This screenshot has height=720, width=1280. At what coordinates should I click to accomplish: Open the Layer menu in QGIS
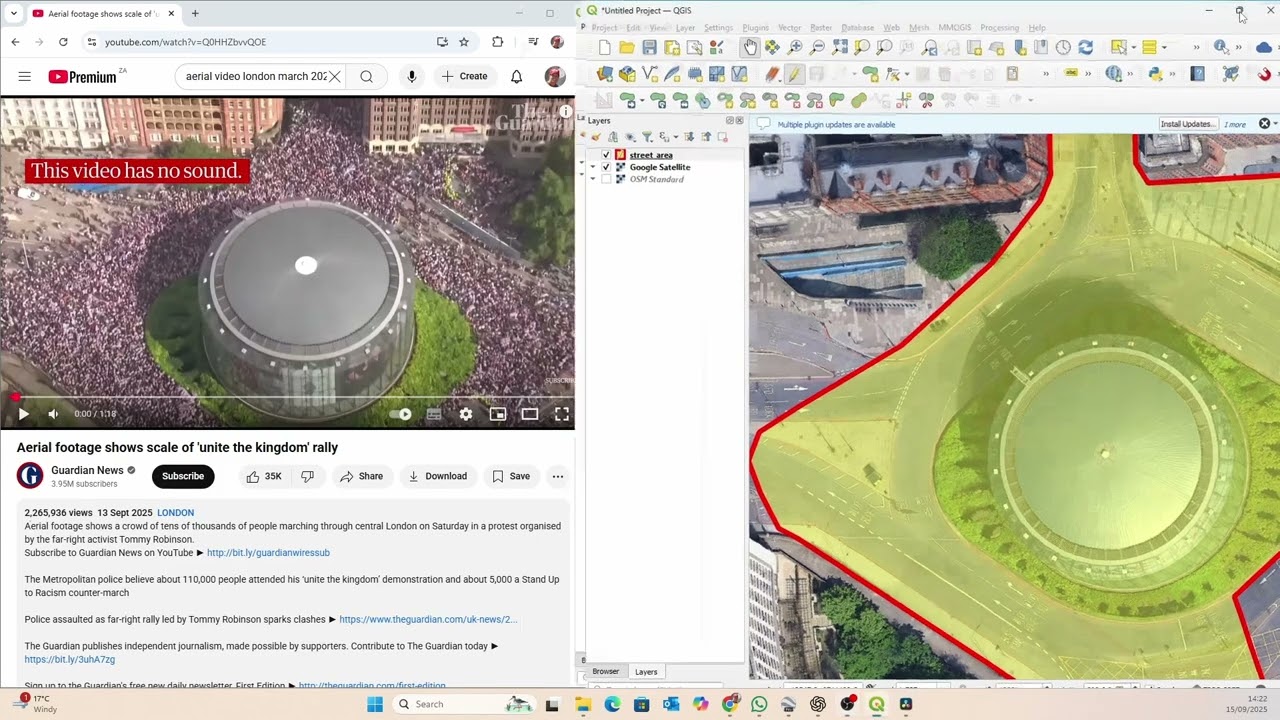[x=685, y=28]
